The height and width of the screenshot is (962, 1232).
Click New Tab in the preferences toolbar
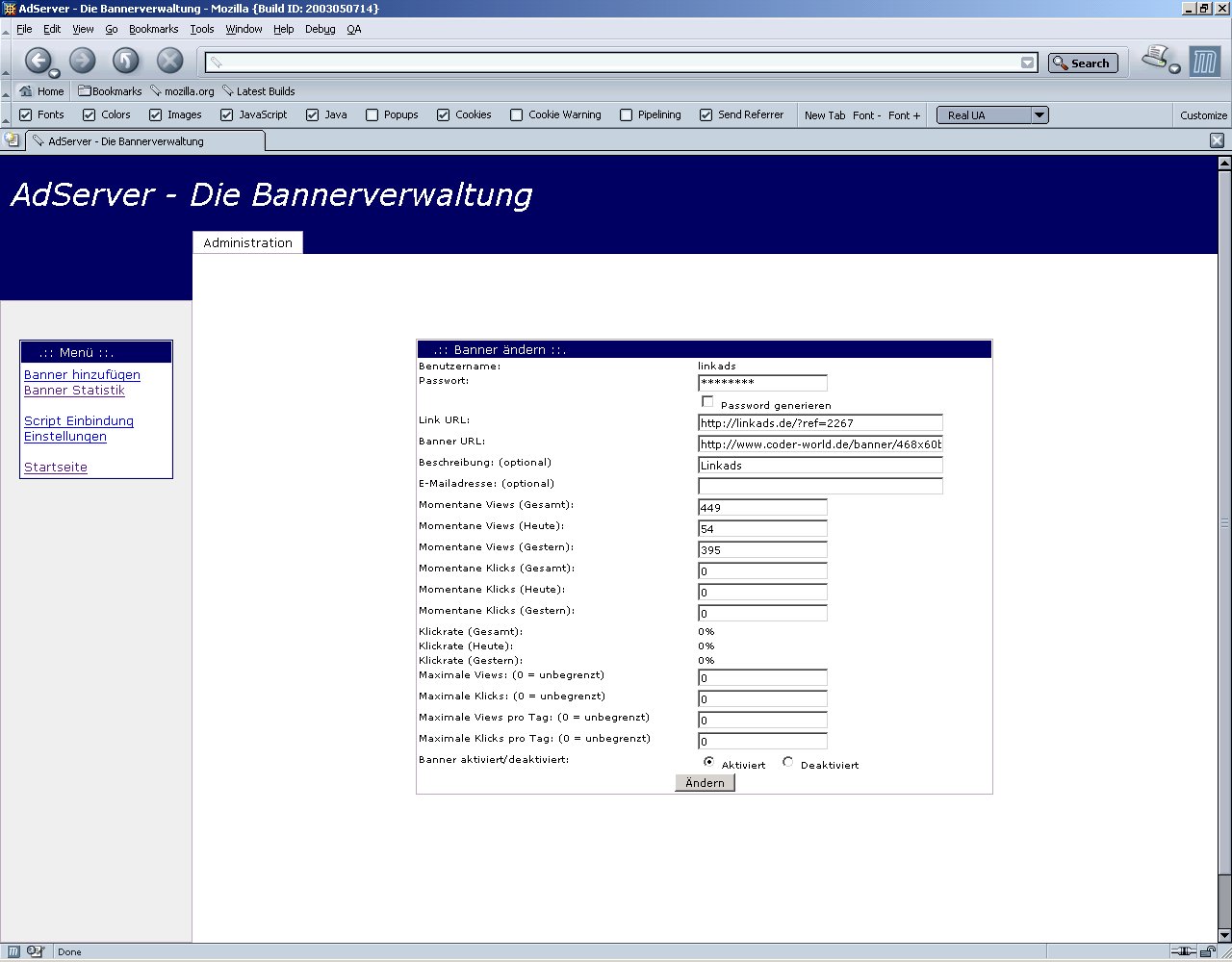pos(825,115)
